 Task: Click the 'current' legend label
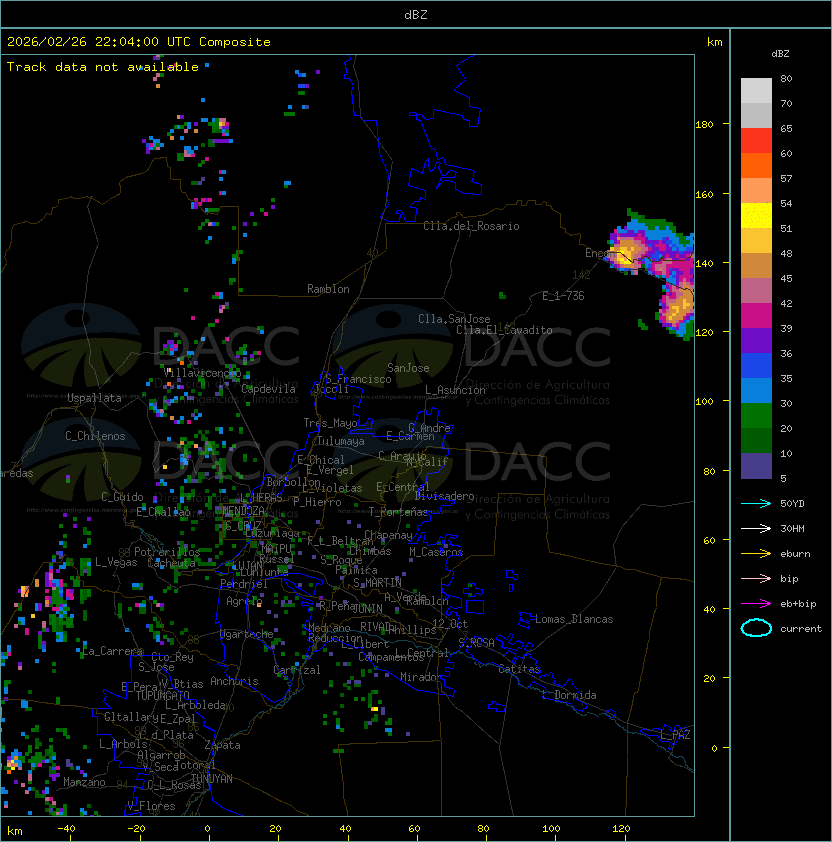point(801,629)
